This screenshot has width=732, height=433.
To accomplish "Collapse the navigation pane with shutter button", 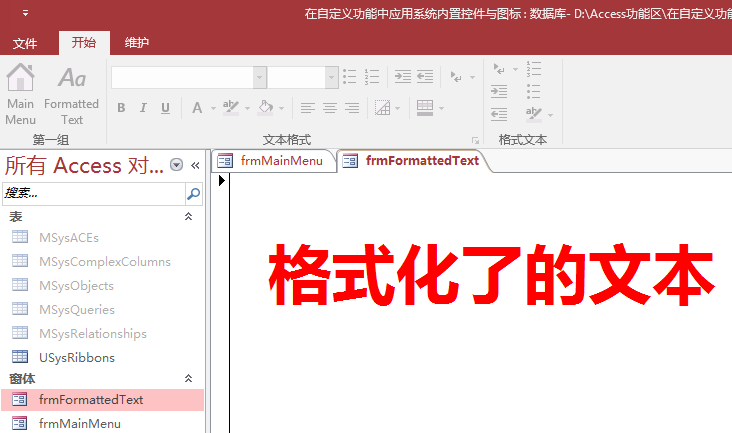I will coord(195,165).
